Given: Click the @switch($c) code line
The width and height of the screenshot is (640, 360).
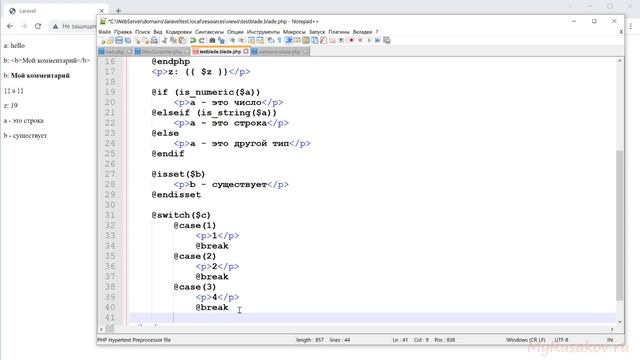Looking at the screenshot, I should 181,215.
